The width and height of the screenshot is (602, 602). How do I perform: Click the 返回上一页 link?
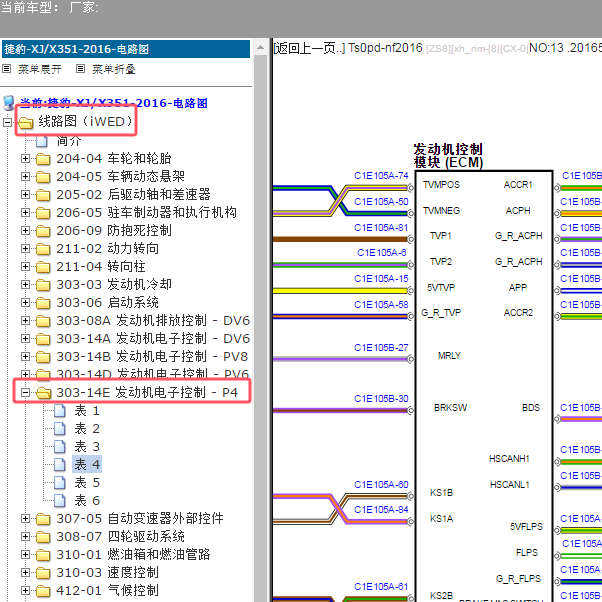click(307, 47)
